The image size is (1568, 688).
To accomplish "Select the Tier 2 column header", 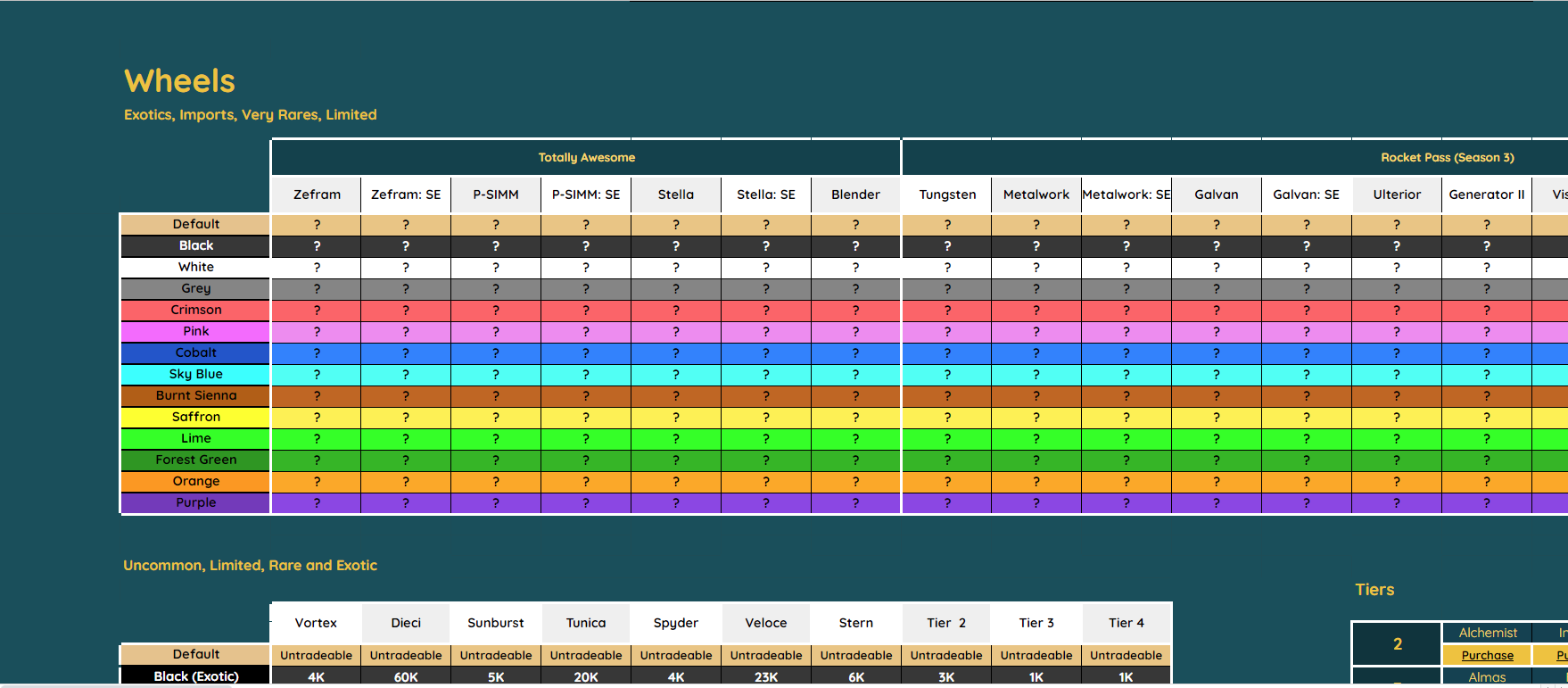I will pos(946,623).
